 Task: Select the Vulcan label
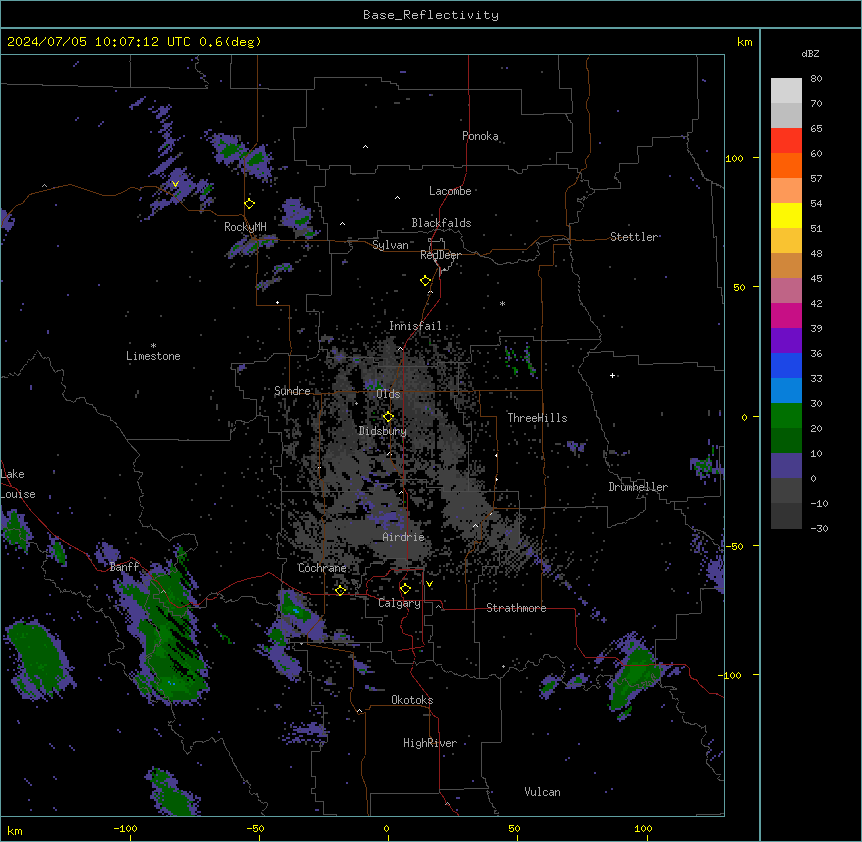tap(543, 792)
